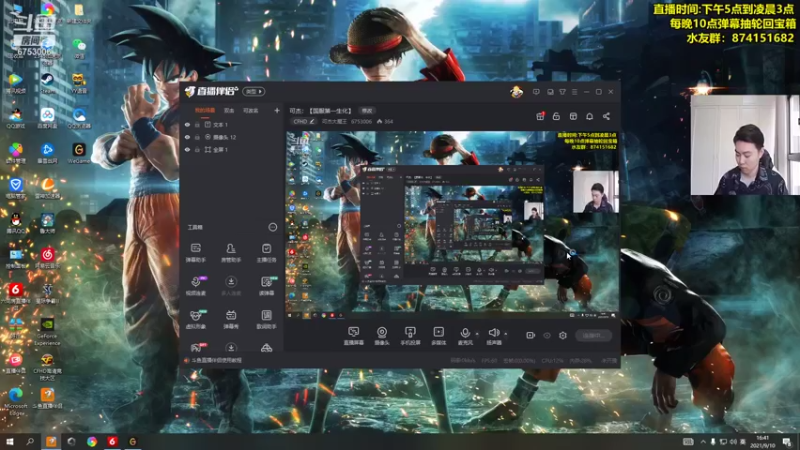Mute the 扬声器 speaker
This screenshot has height=450, width=800.
[x=493, y=336]
